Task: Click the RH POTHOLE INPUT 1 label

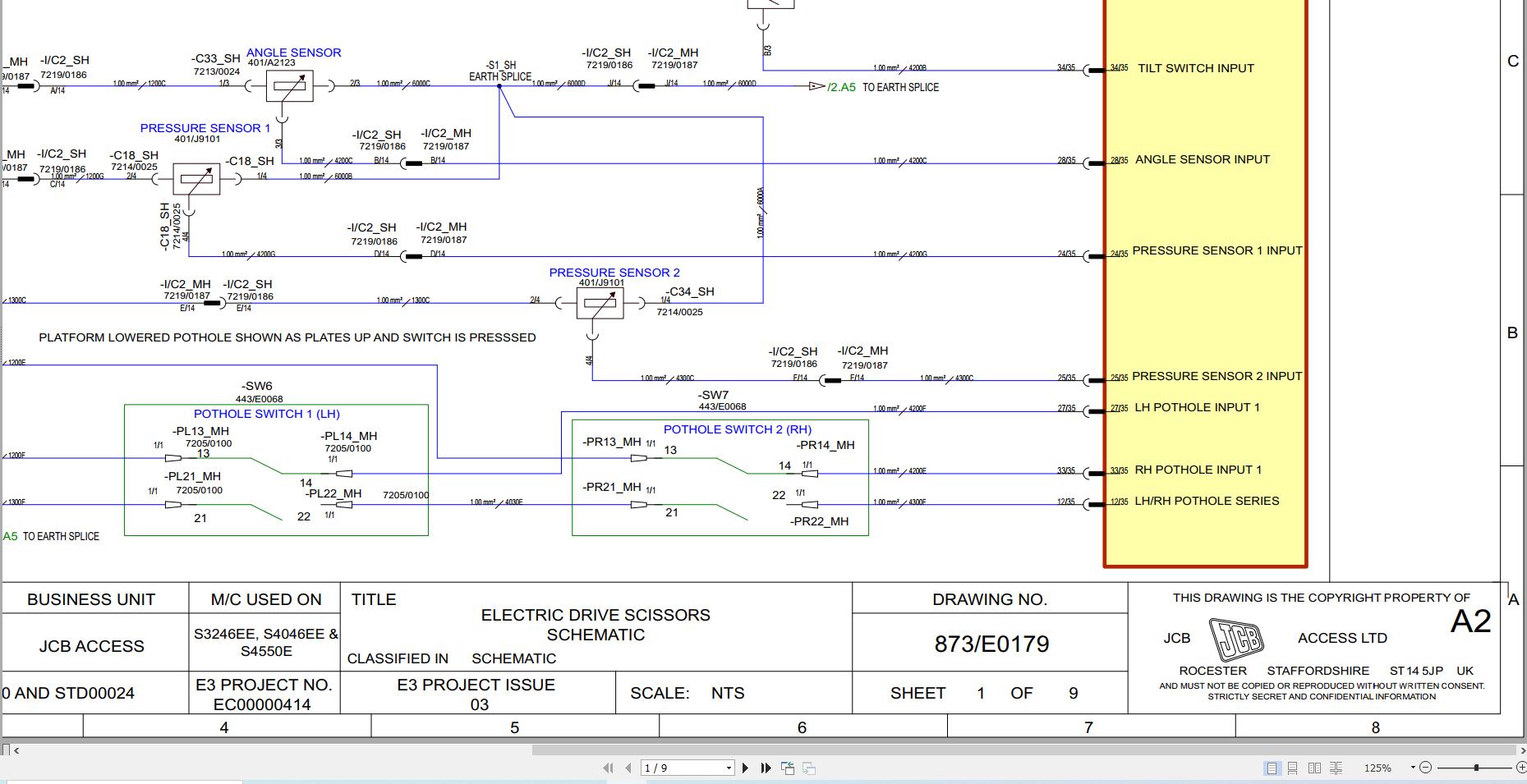Action: pos(1198,470)
